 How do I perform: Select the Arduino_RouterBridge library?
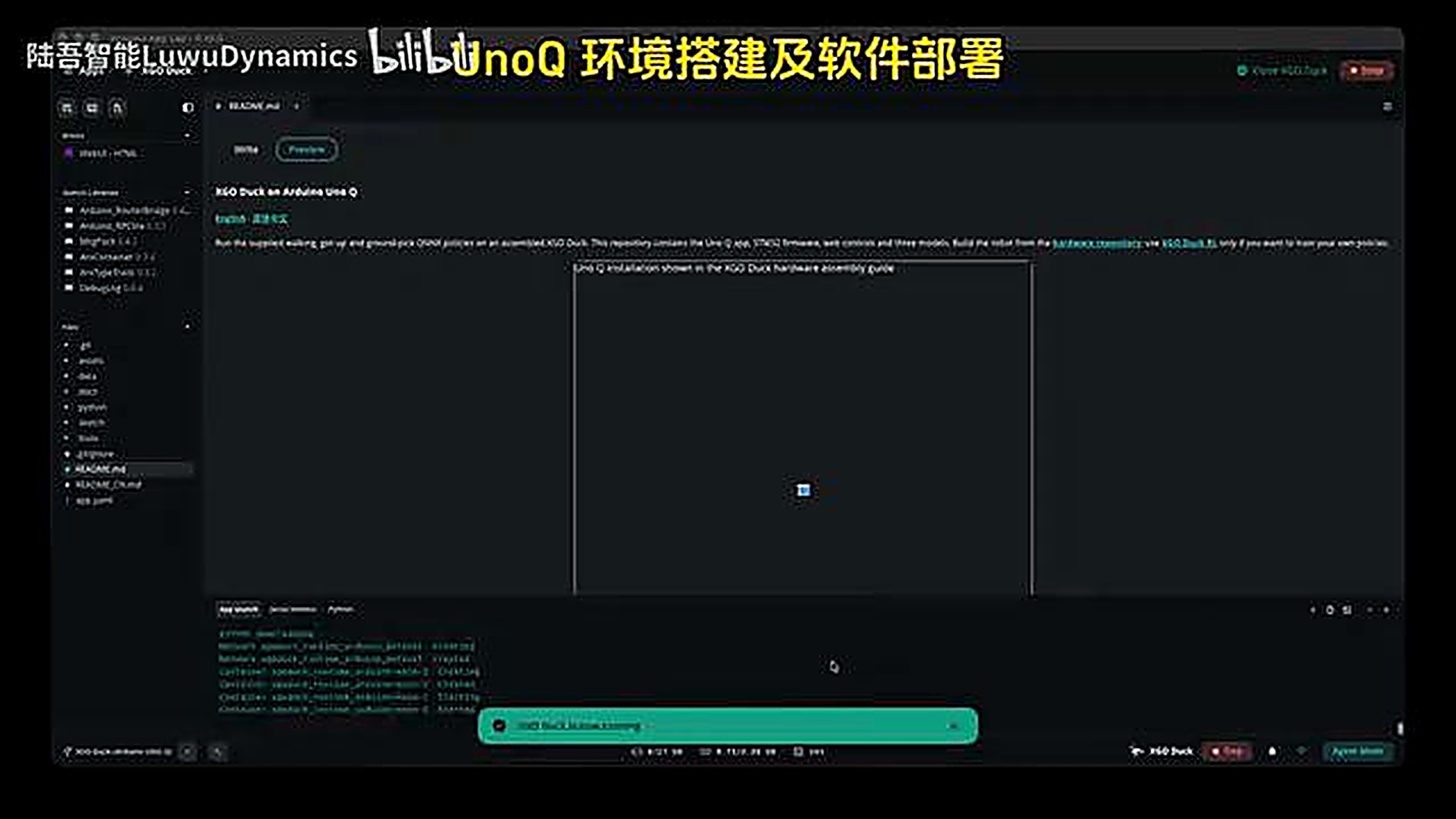click(126, 210)
